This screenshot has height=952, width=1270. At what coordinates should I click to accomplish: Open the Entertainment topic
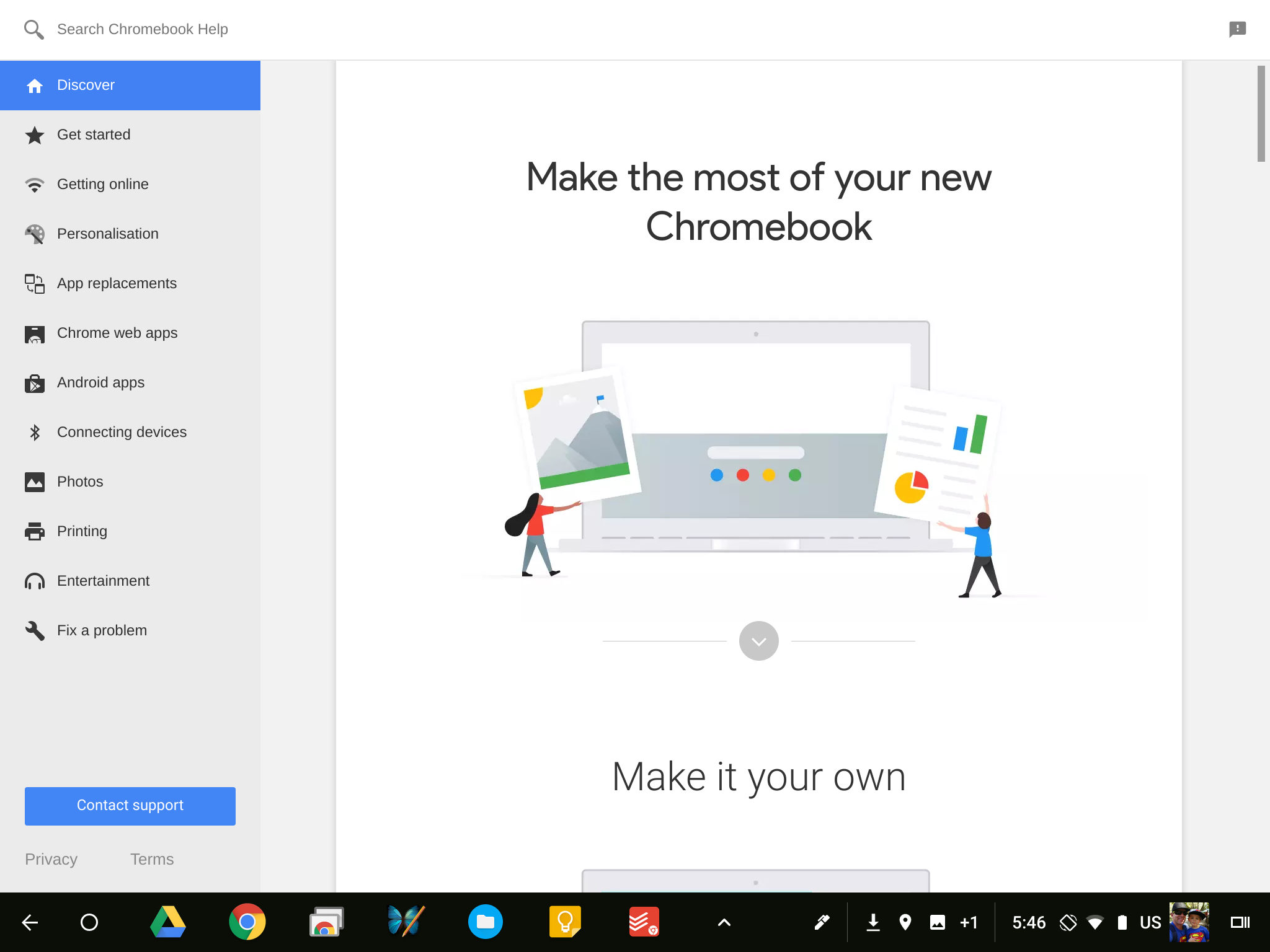pos(130,581)
